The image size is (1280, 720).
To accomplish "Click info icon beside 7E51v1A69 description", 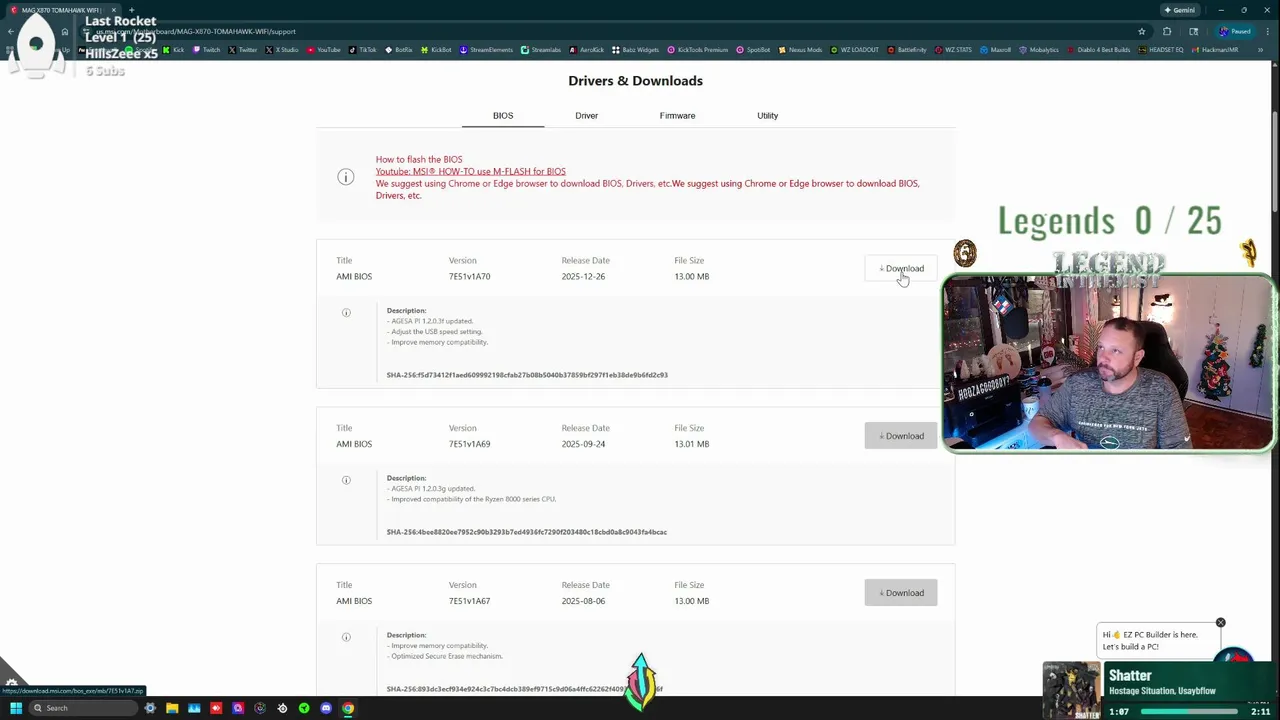I will coord(346,480).
